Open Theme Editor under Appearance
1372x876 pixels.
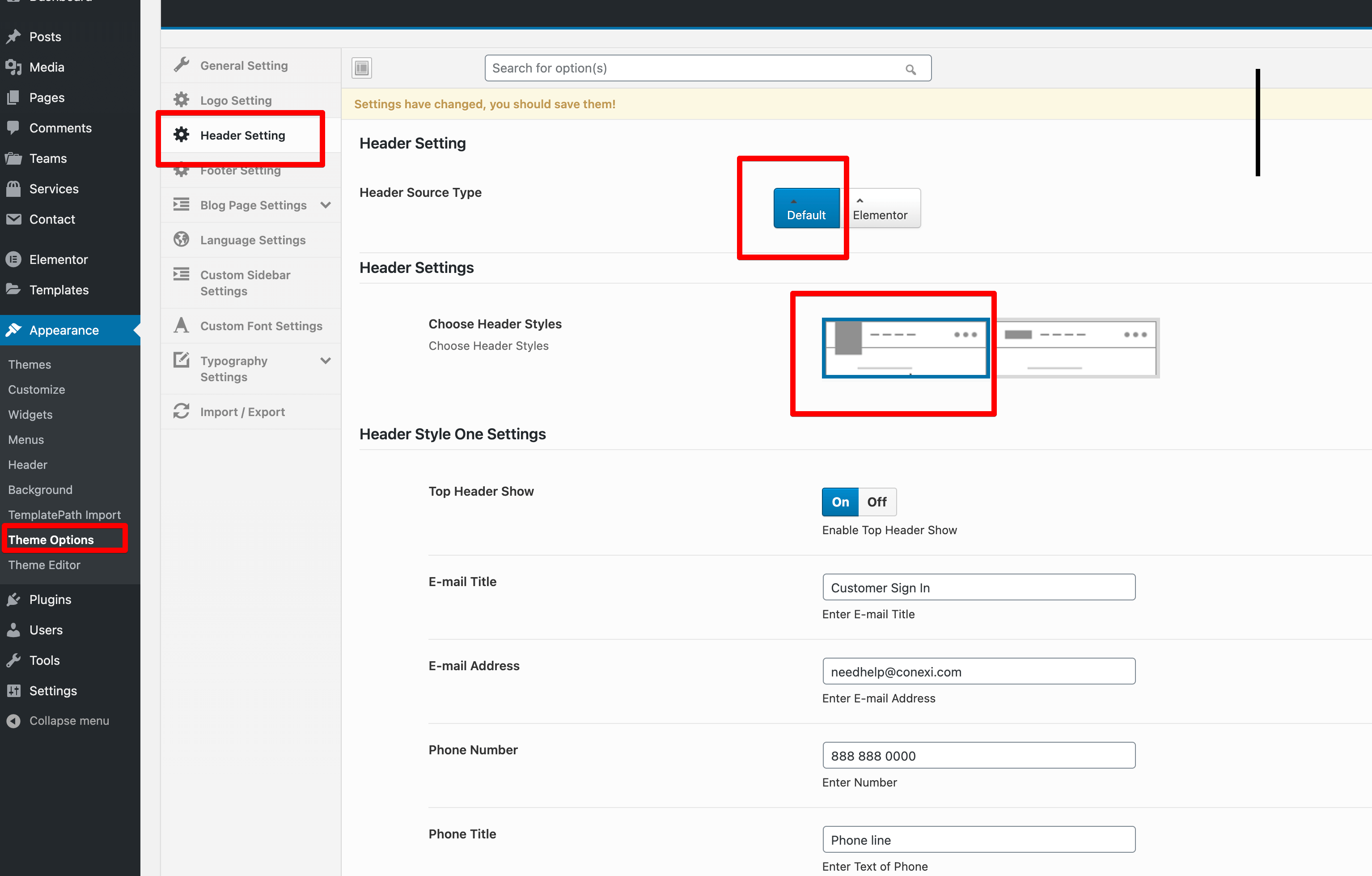(x=44, y=564)
